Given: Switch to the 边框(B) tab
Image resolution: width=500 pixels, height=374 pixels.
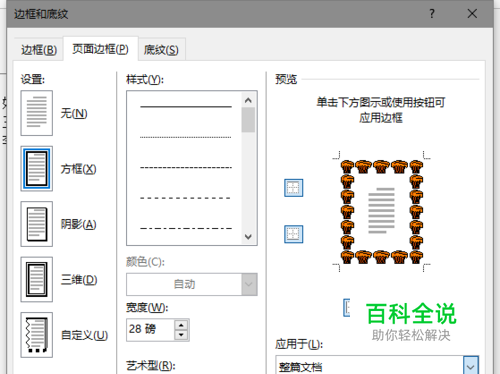Looking at the screenshot, I should point(39,50).
